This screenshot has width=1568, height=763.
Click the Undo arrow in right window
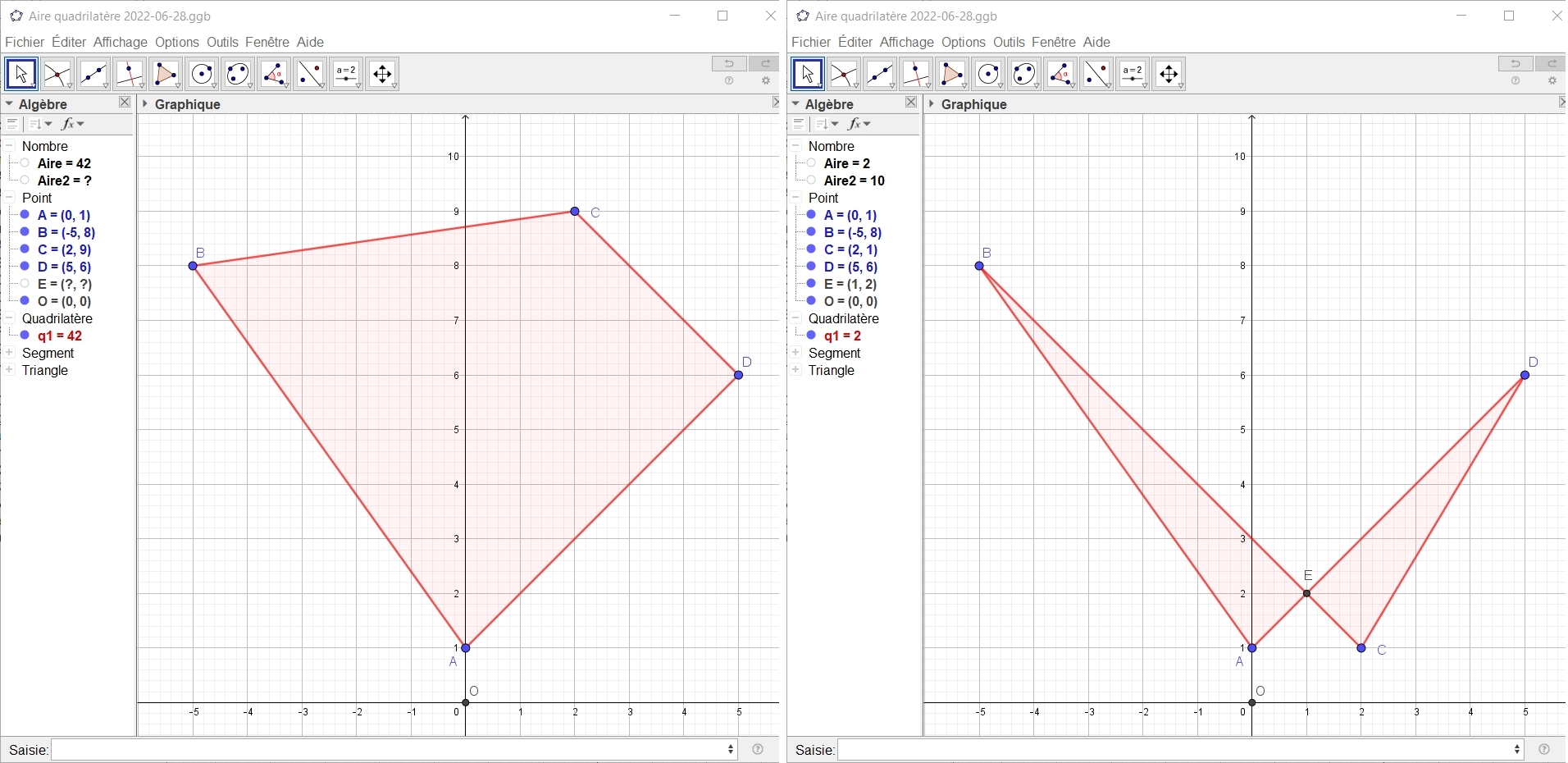[1516, 64]
